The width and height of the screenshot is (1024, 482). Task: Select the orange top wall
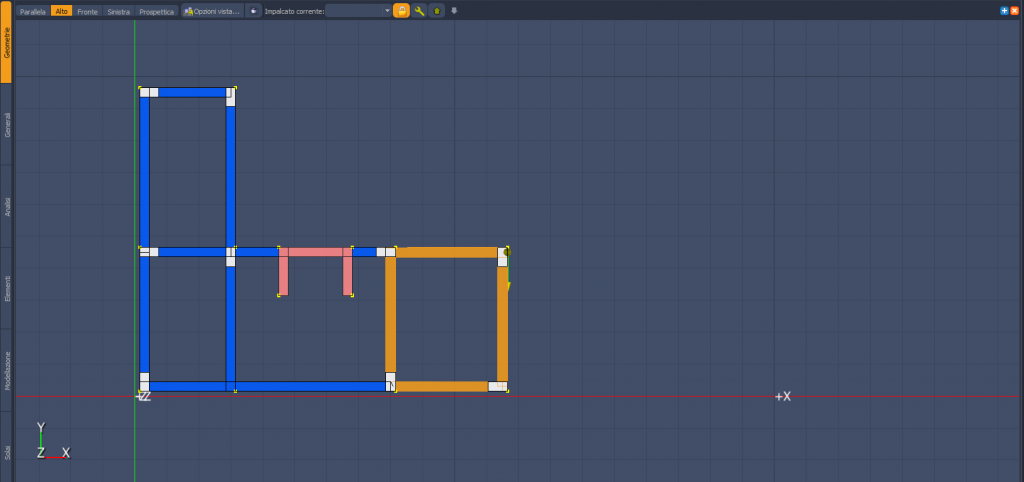click(447, 252)
